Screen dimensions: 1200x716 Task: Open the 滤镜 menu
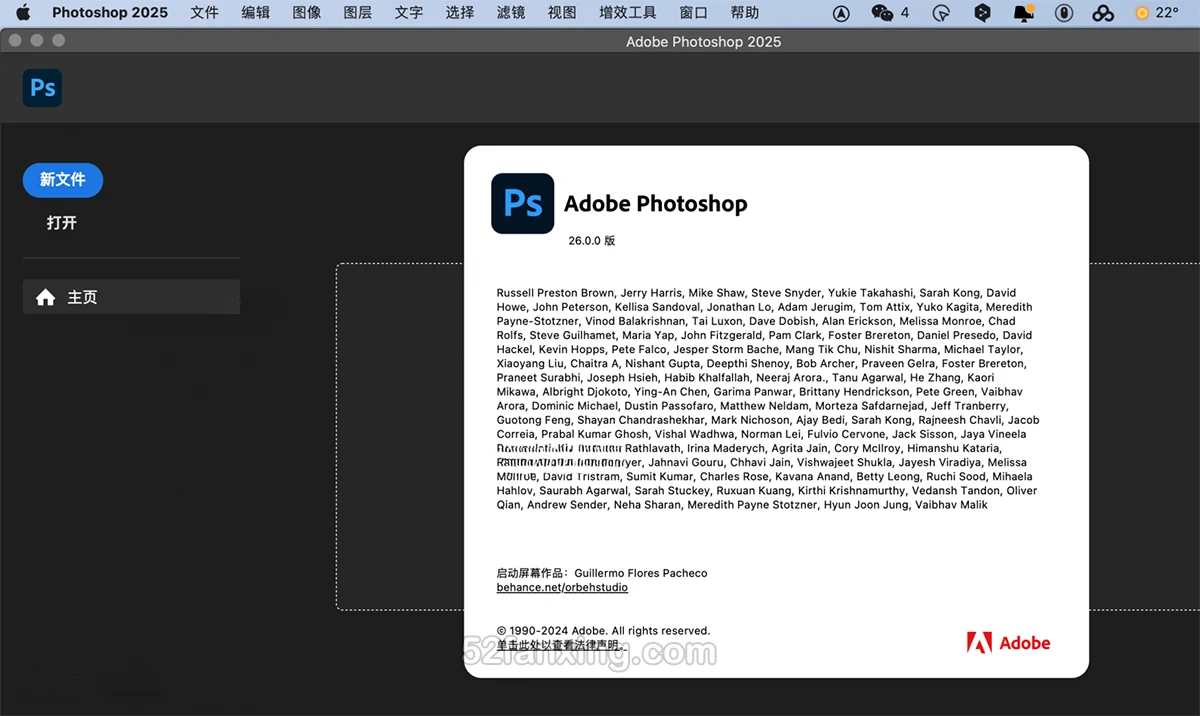[511, 13]
